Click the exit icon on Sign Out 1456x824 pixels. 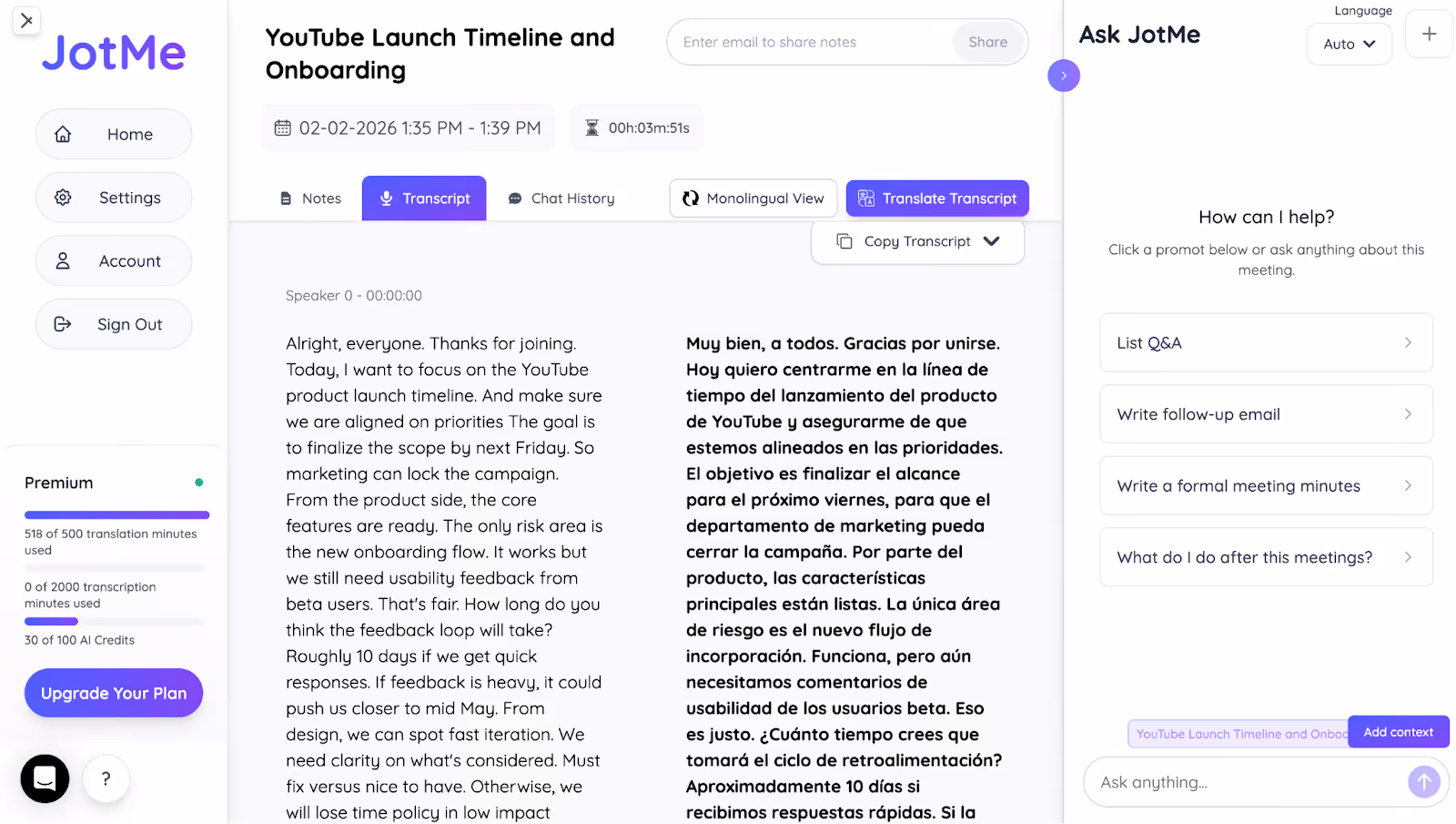pos(63,324)
